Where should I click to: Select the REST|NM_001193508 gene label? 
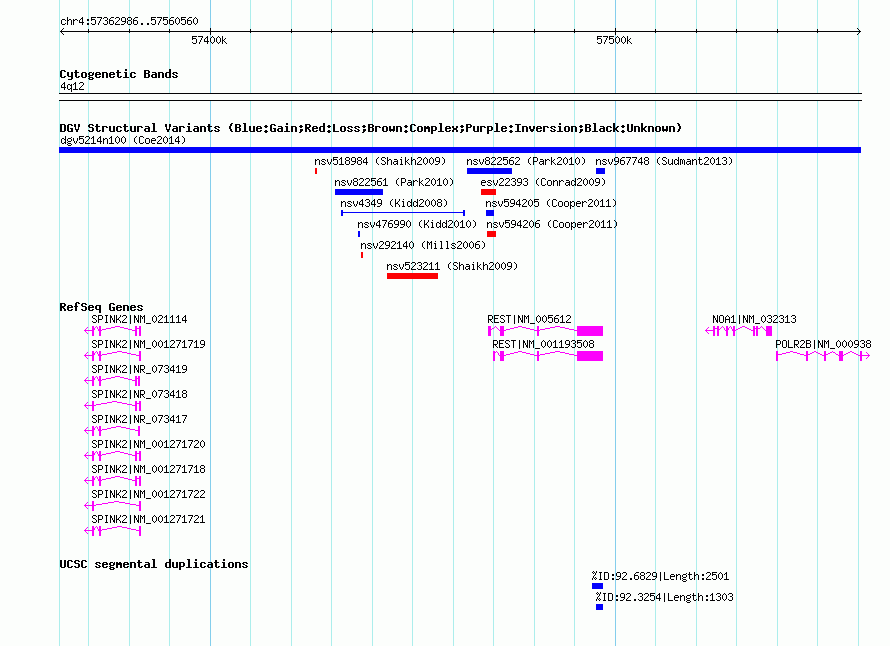pyautogui.click(x=543, y=344)
